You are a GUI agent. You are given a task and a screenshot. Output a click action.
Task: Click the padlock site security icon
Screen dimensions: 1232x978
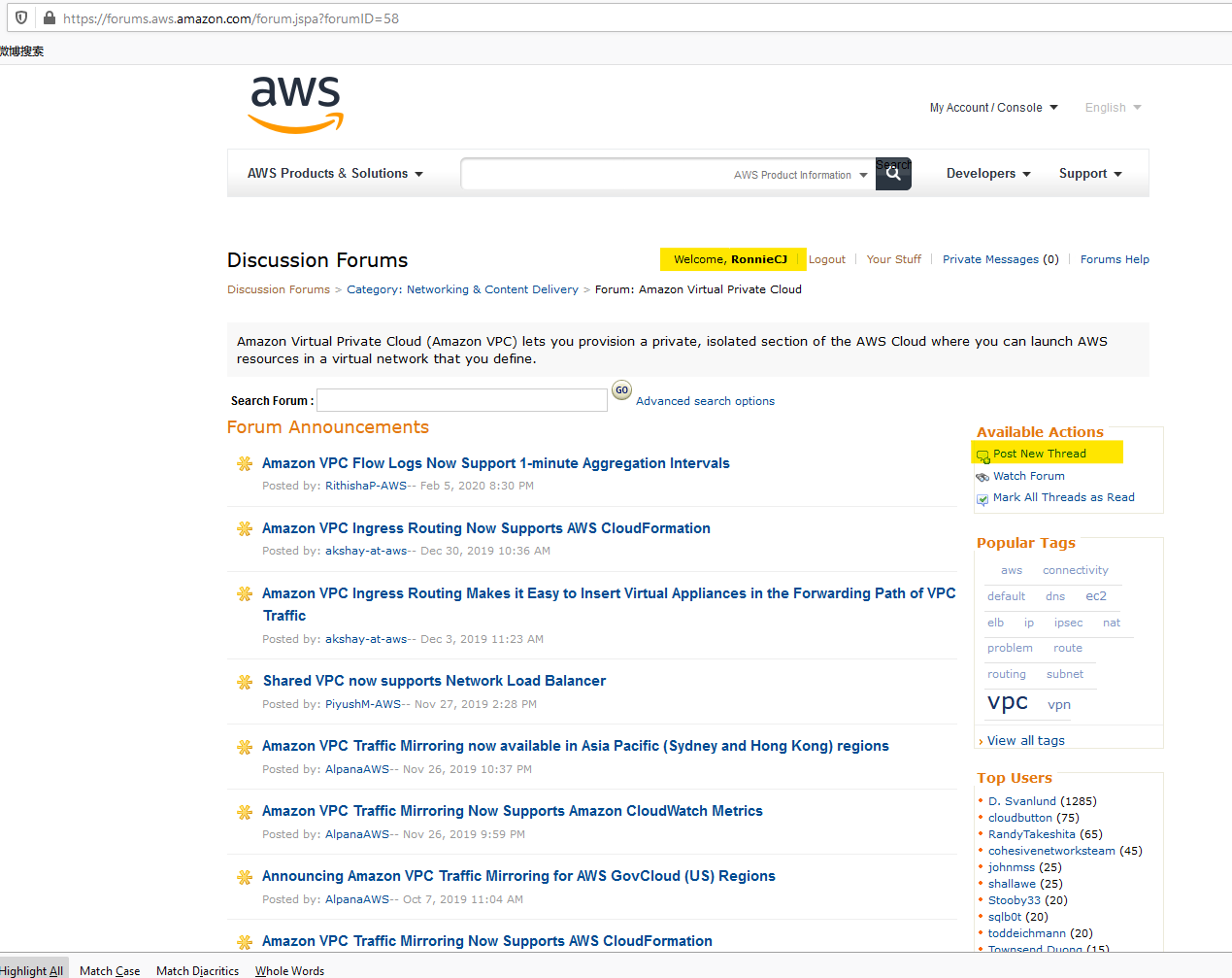pyautogui.click(x=49, y=17)
